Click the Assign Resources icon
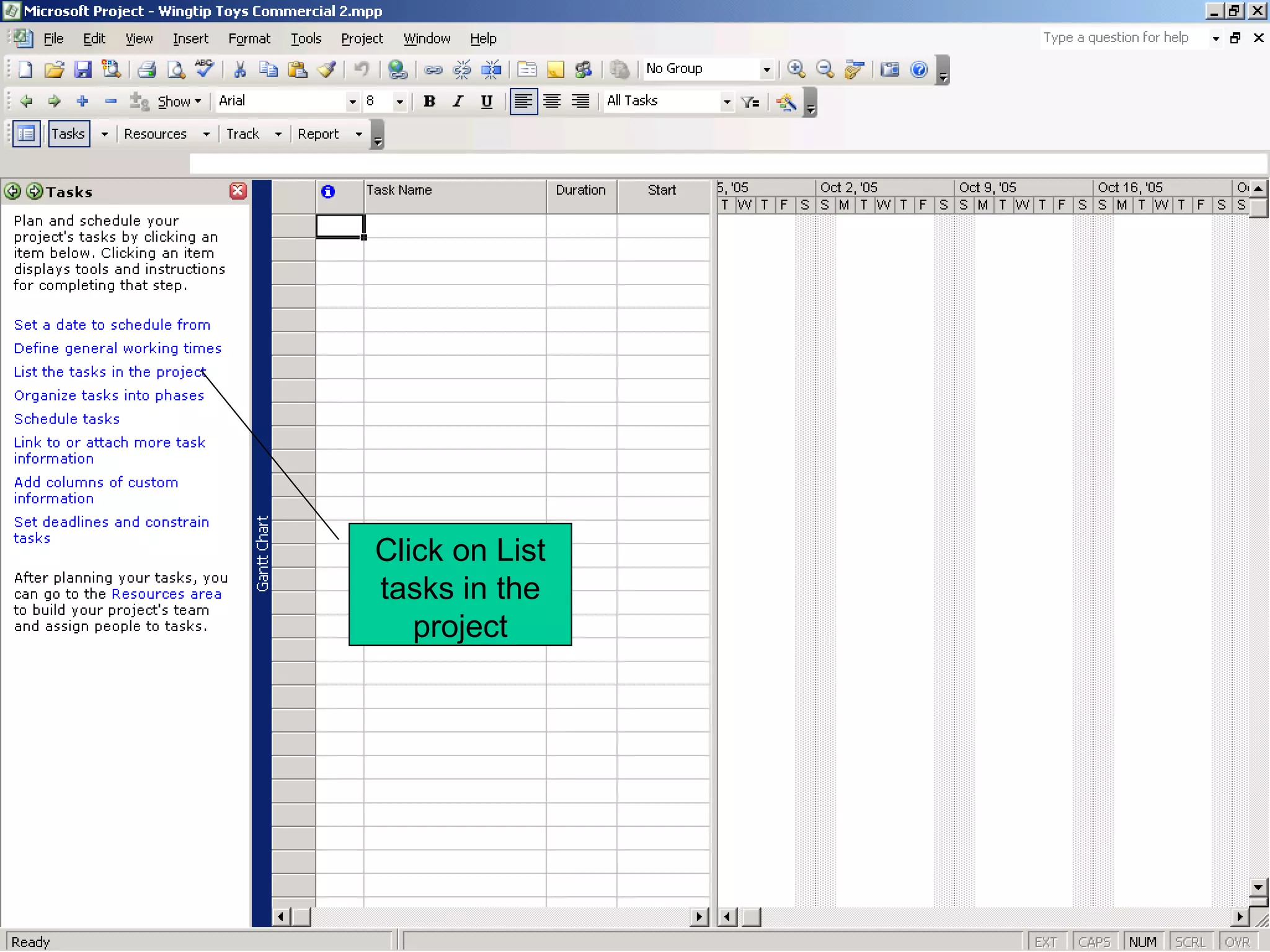The width and height of the screenshot is (1270, 952). tap(584, 69)
